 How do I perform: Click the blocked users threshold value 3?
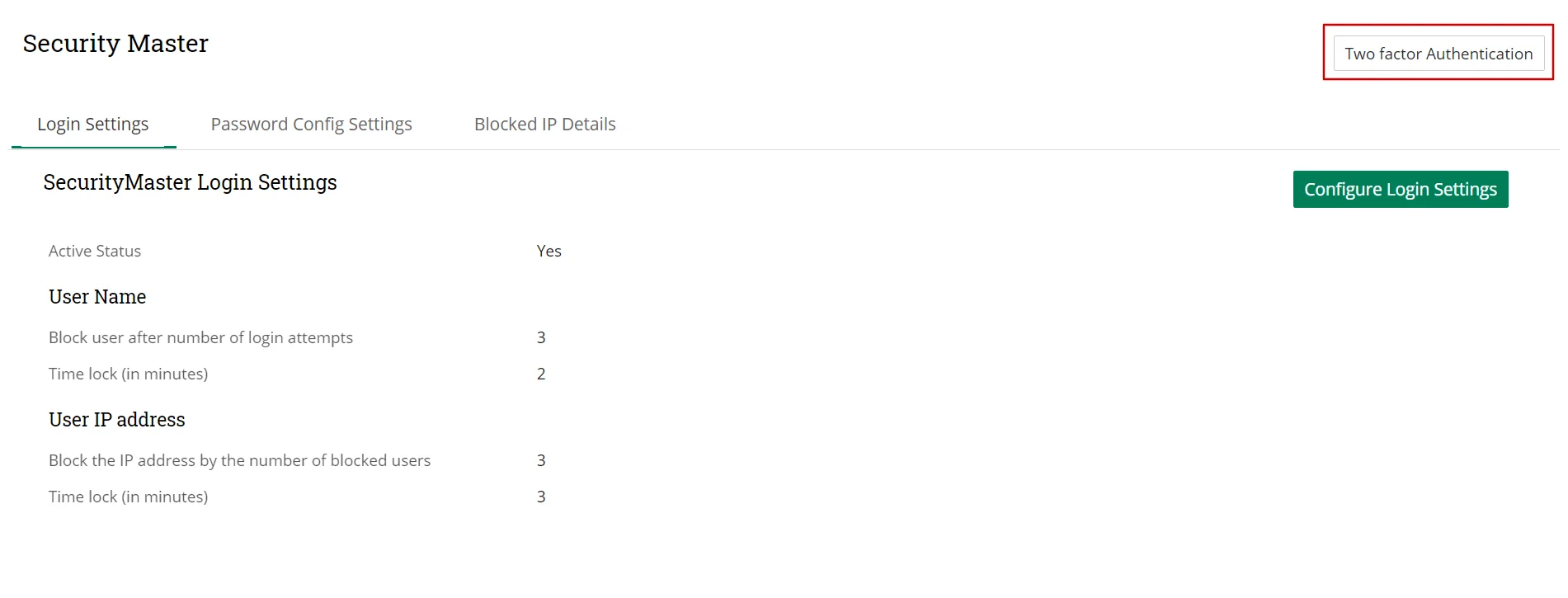(x=541, y=460)
